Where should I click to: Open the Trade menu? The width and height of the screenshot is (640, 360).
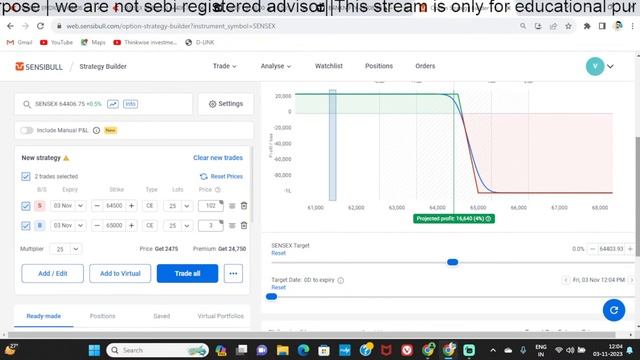[224, 66]
